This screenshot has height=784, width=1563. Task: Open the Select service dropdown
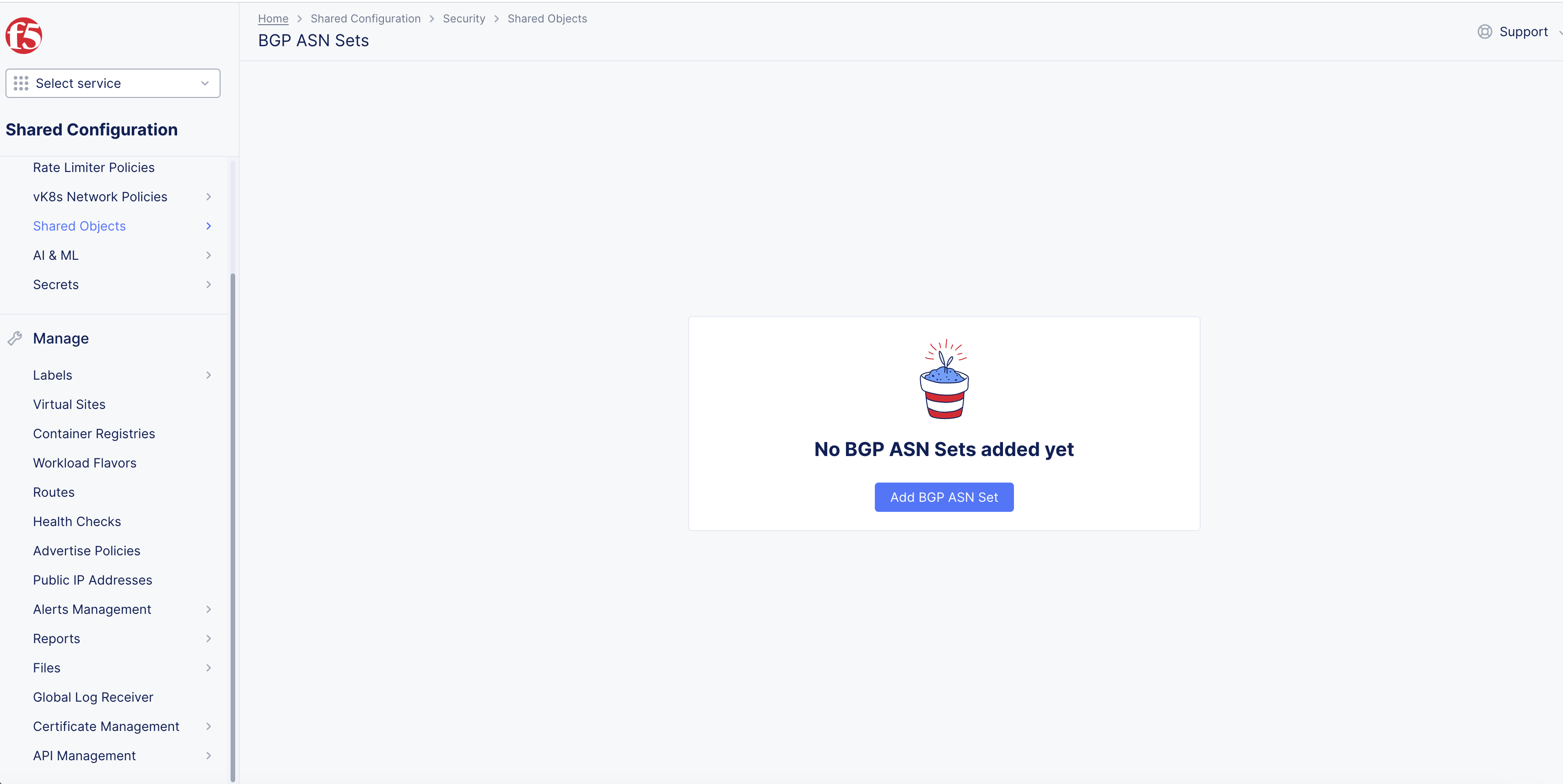pos(113,83)
